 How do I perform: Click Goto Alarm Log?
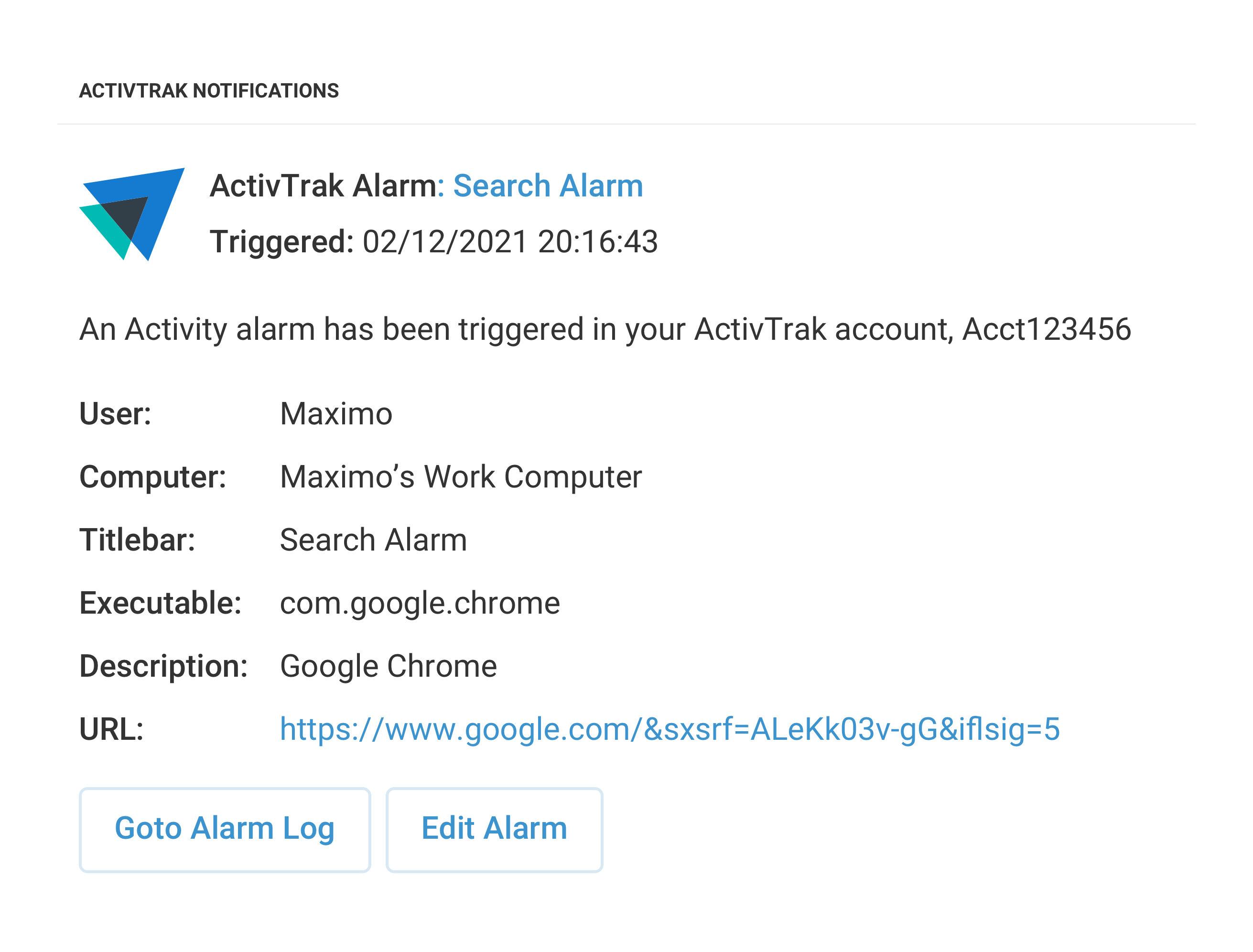(x=225, y=829)
